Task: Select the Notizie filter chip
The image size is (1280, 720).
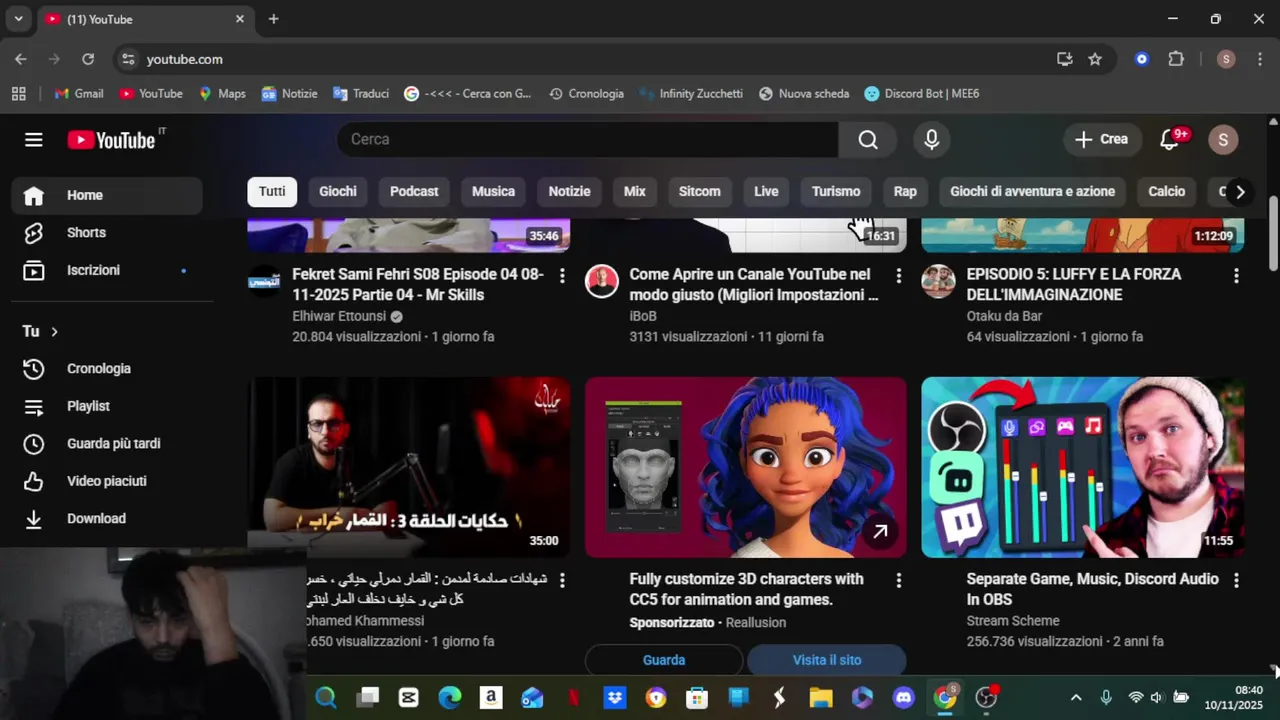Action: pos(569,192)
